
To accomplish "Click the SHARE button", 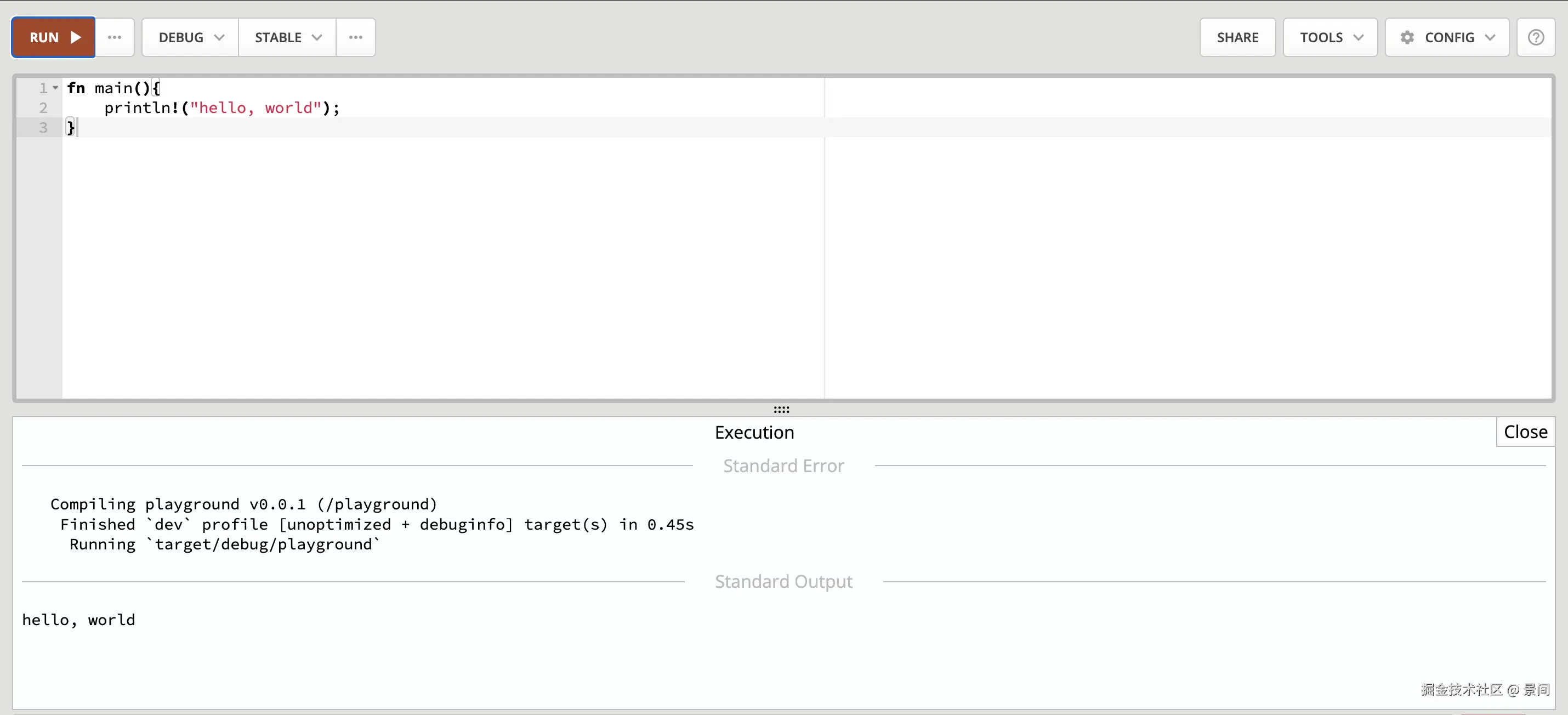I will point(1237,37).
